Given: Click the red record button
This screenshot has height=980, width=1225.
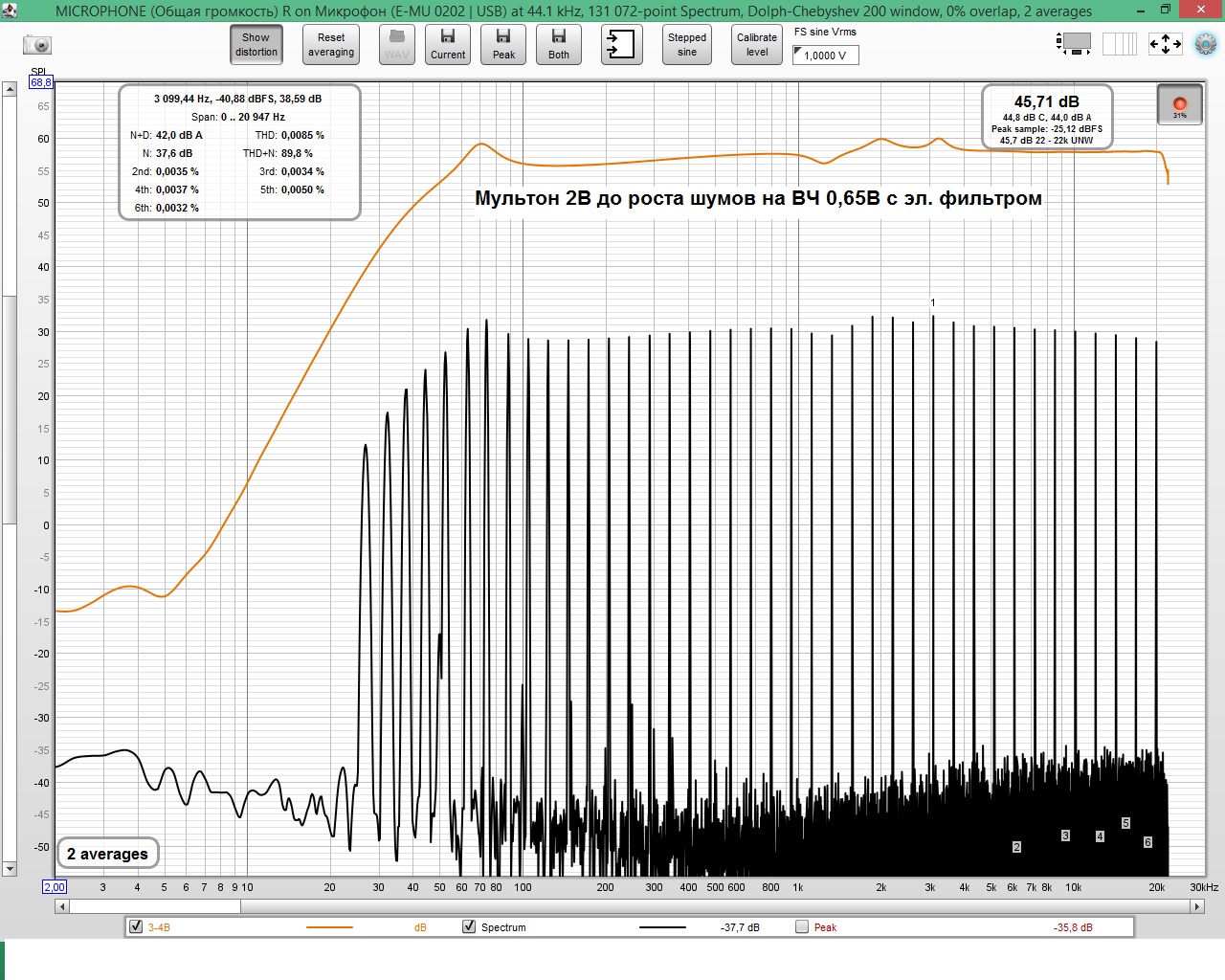Looking at the screenshot, I should 1180,104.
